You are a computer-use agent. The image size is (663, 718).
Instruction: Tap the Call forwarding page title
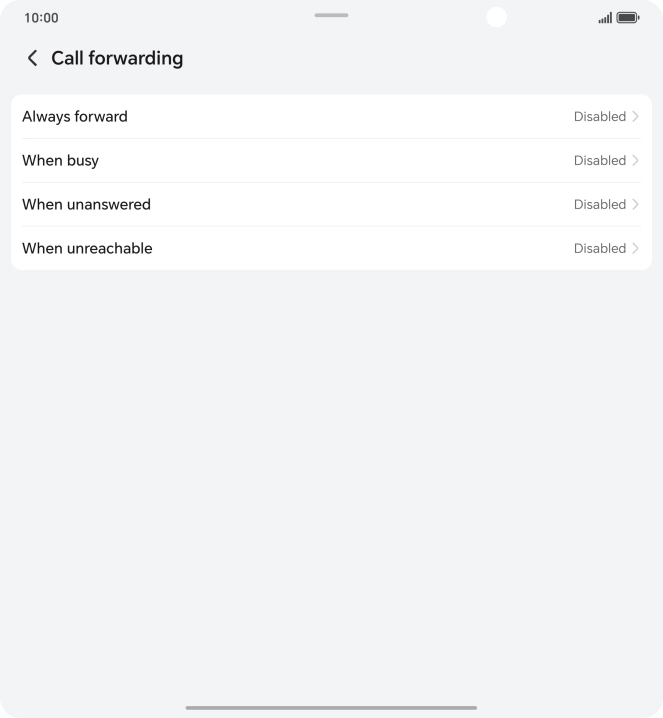click(117, 58)
